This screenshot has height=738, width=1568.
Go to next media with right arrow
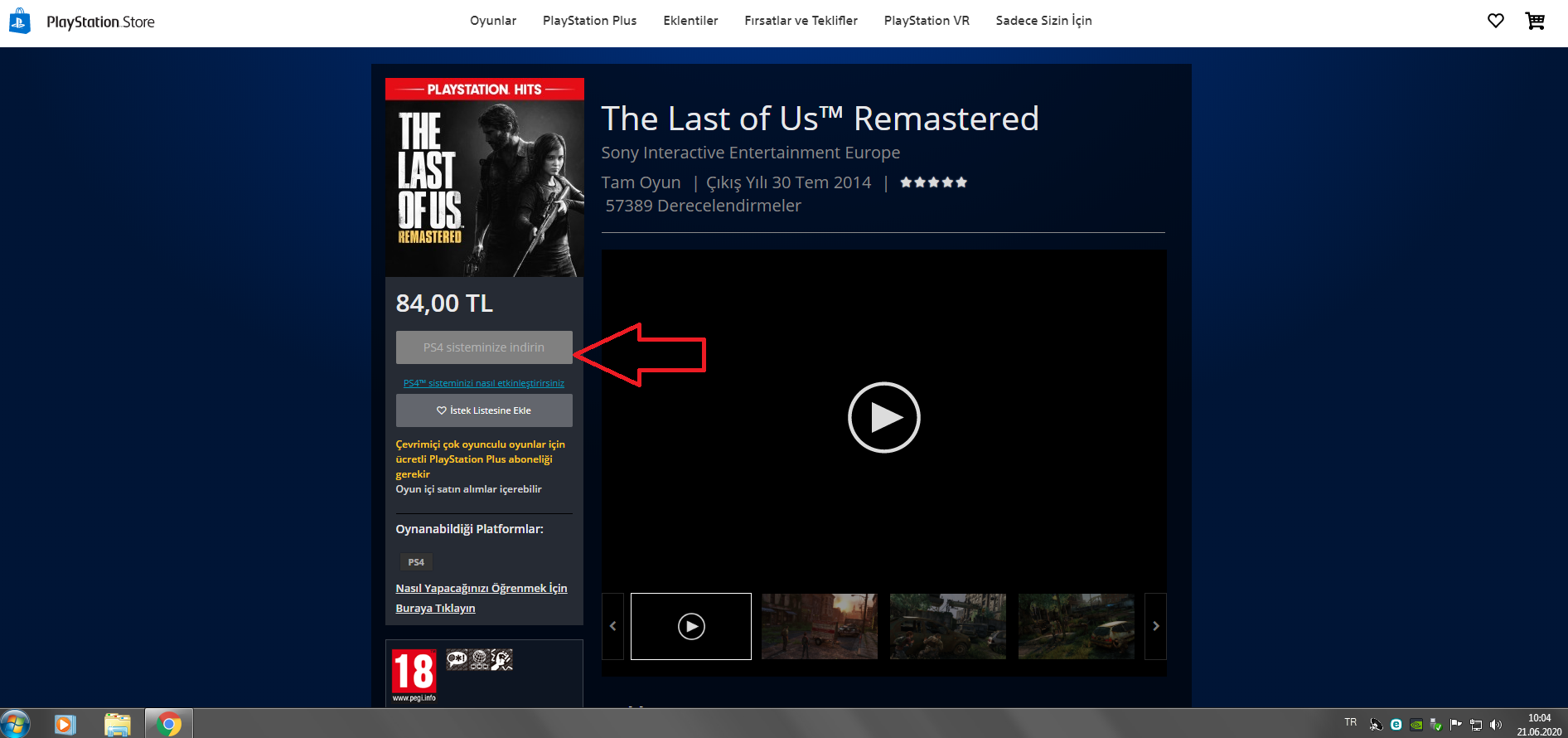point(1155,626)
